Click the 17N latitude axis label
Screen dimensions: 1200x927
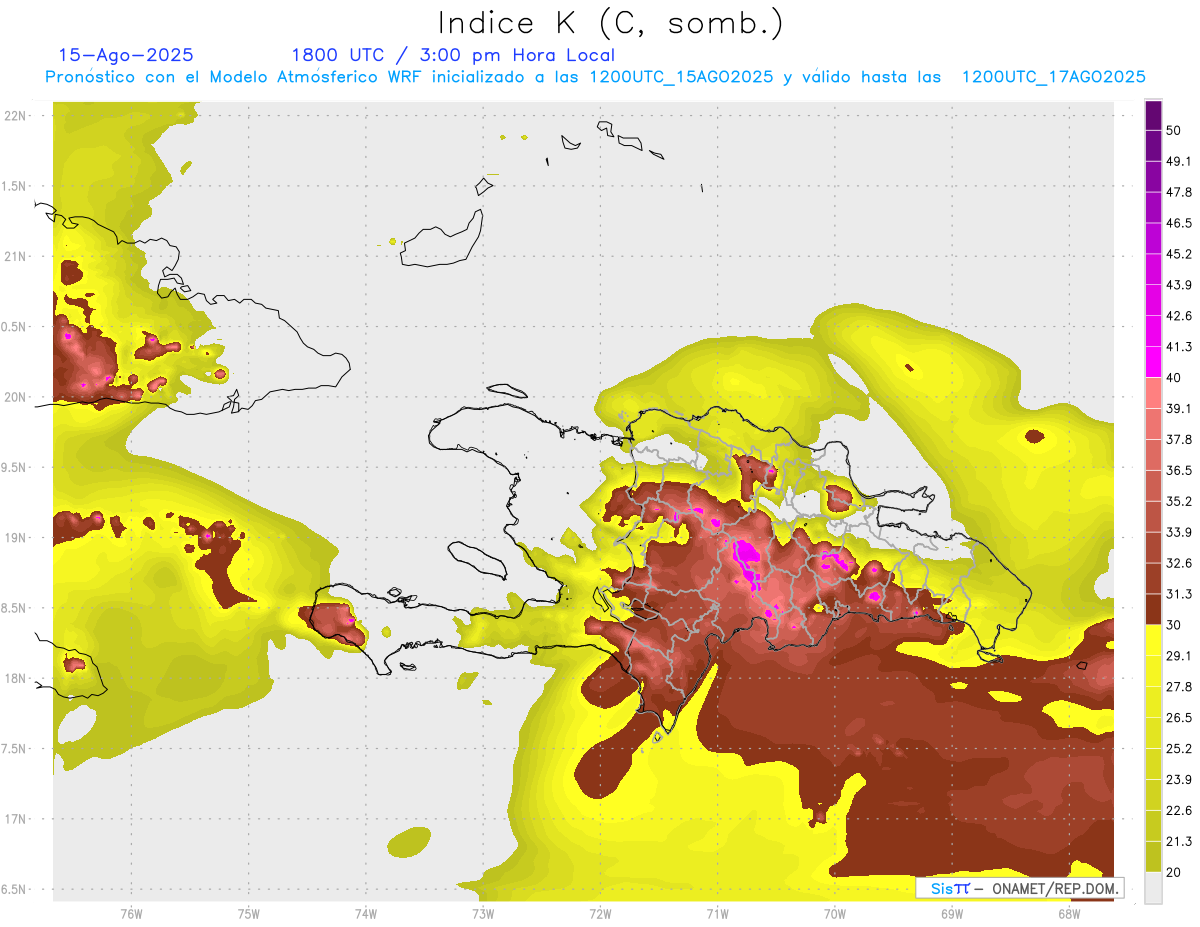[15, 819]
